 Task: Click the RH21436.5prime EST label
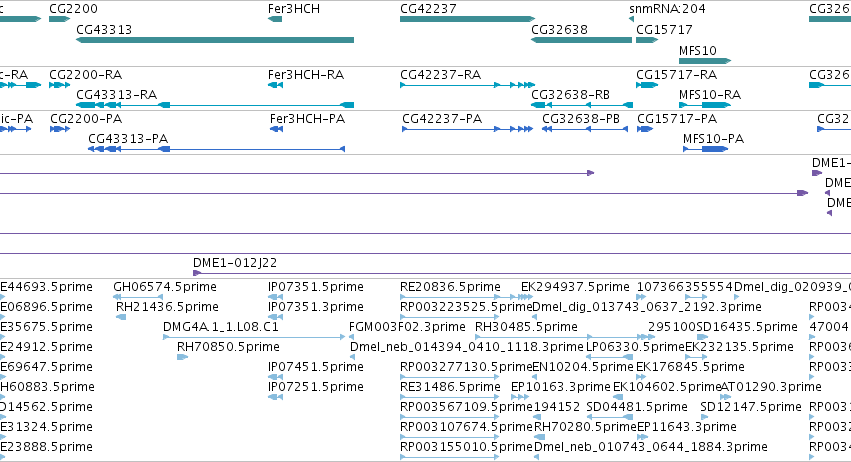(167, 307)
